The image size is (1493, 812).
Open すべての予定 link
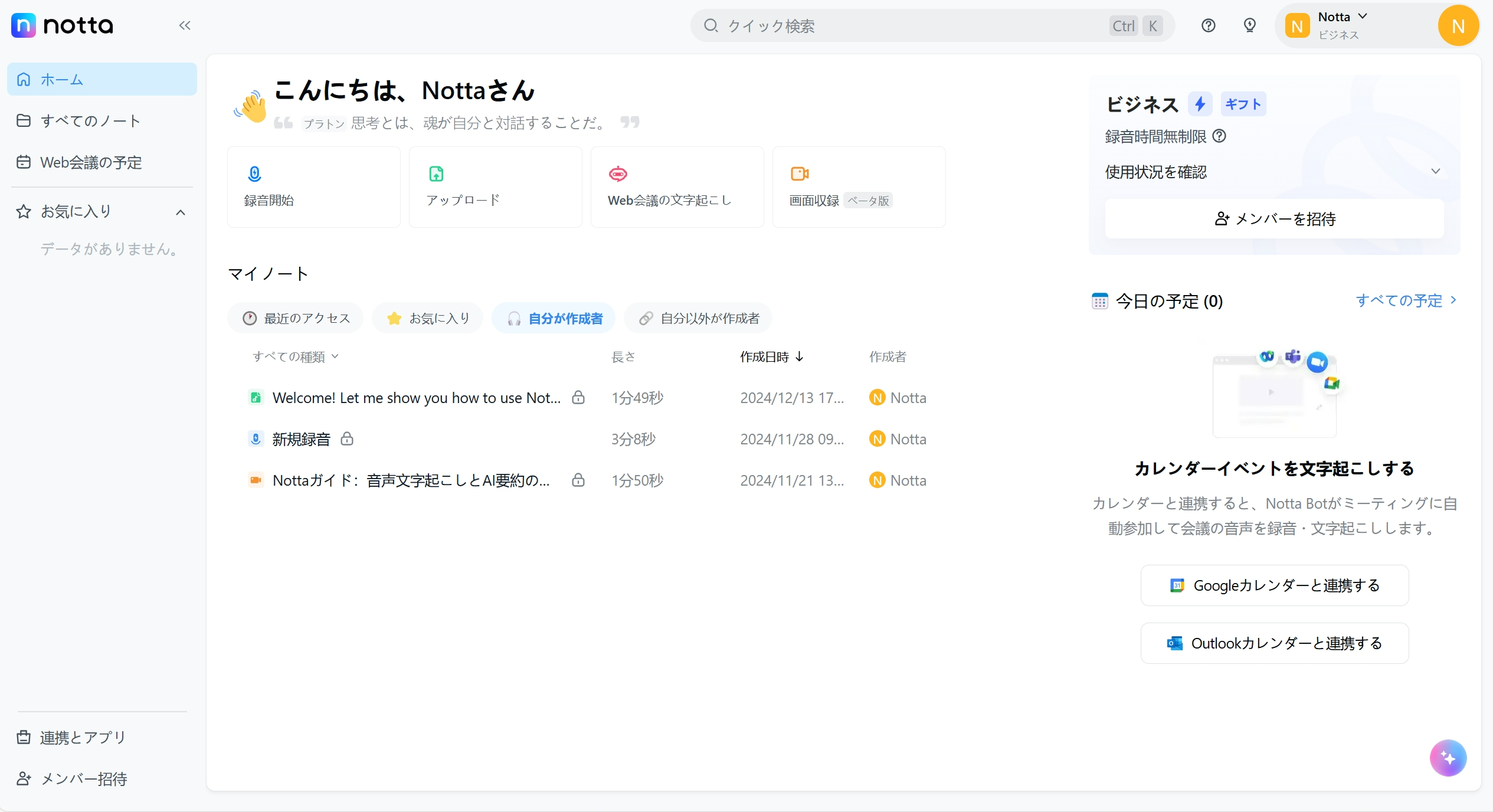pos(1406,300)
